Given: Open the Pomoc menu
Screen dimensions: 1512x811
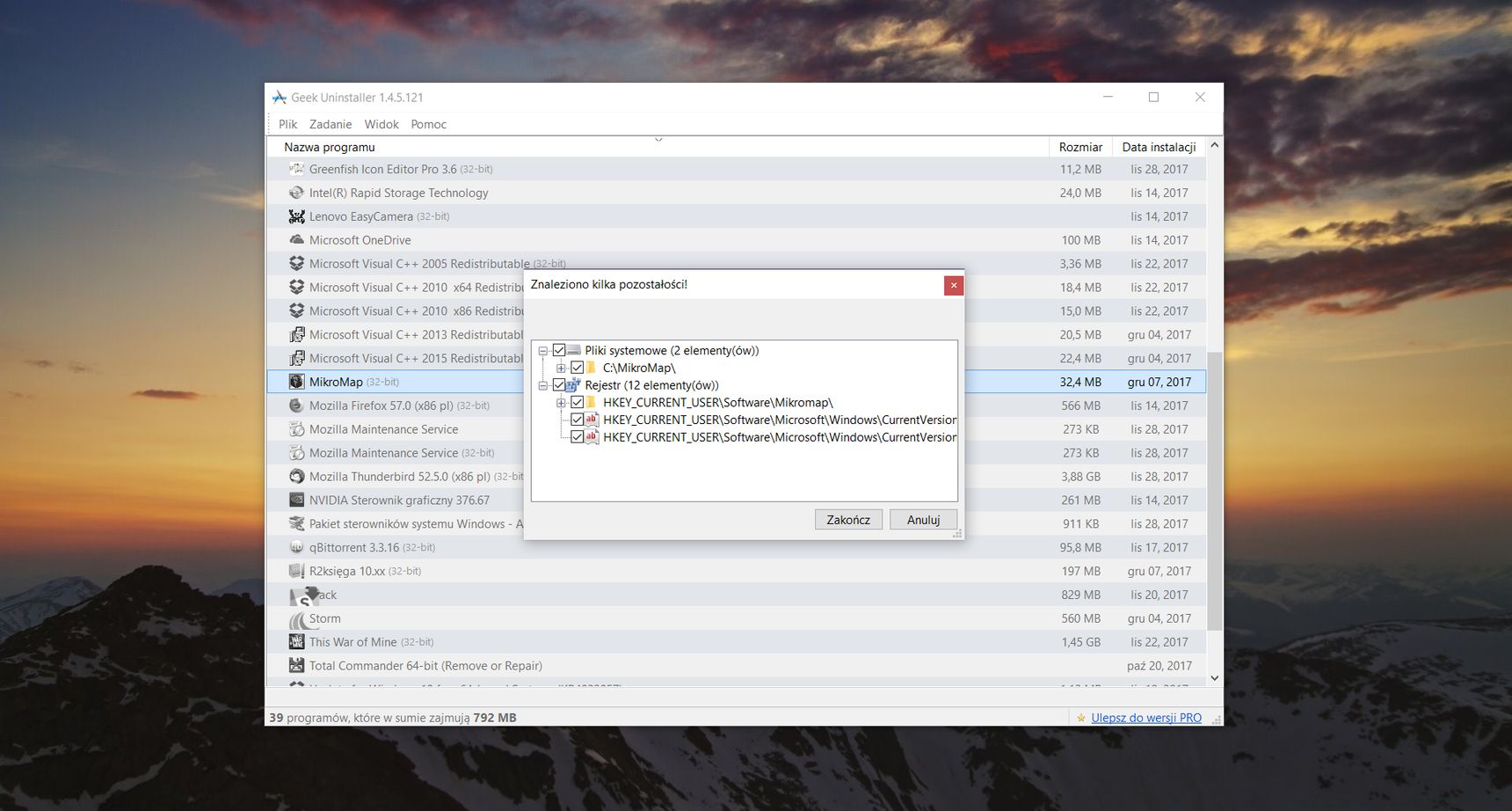Looking at the screenshot, I should click(429, 124).
